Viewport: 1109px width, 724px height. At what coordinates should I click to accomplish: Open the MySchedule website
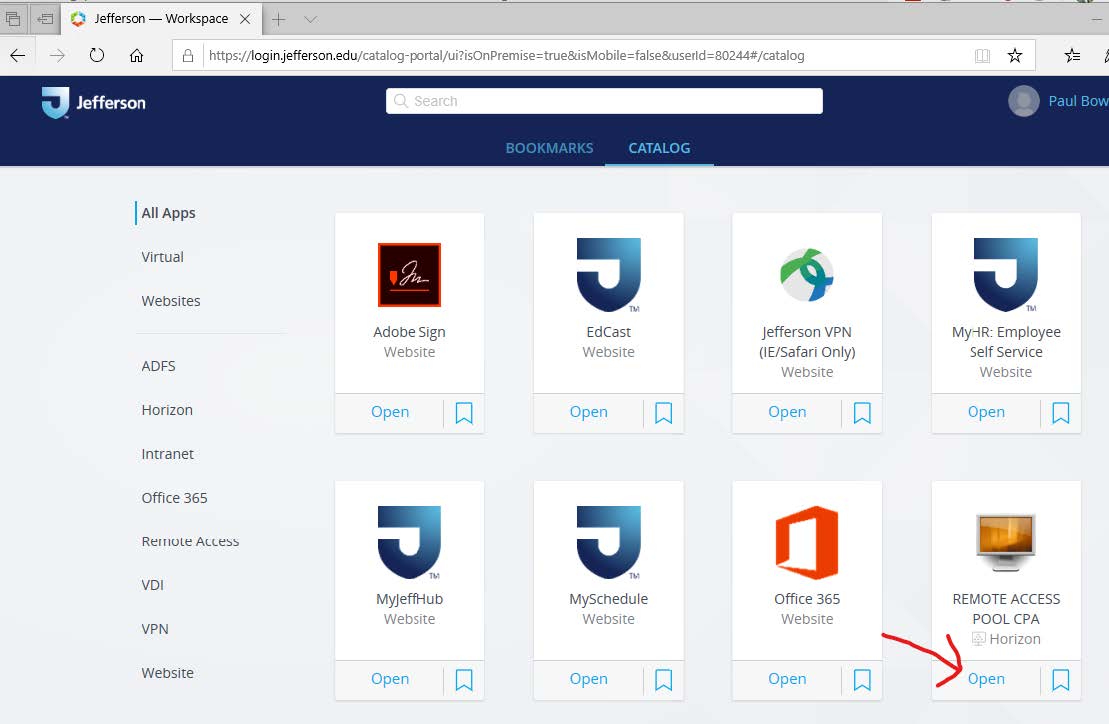[588, 679]
